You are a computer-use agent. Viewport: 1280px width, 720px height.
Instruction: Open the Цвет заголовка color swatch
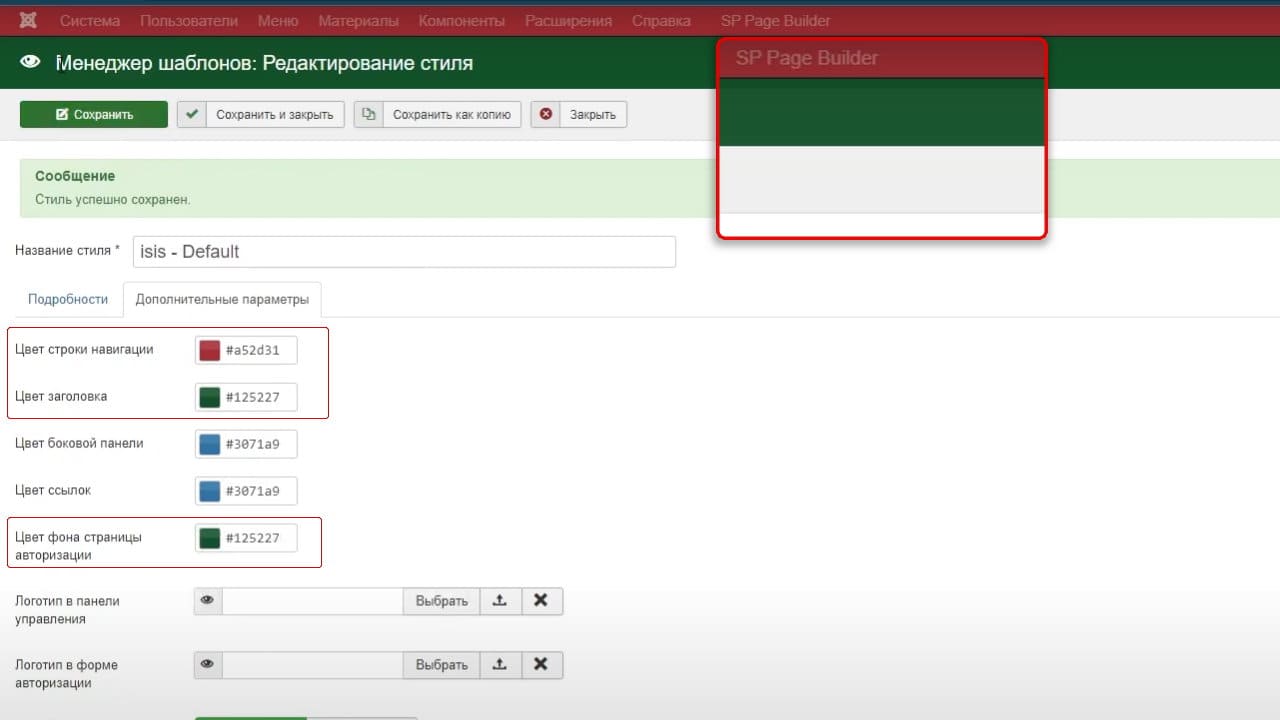coord(209,397)
